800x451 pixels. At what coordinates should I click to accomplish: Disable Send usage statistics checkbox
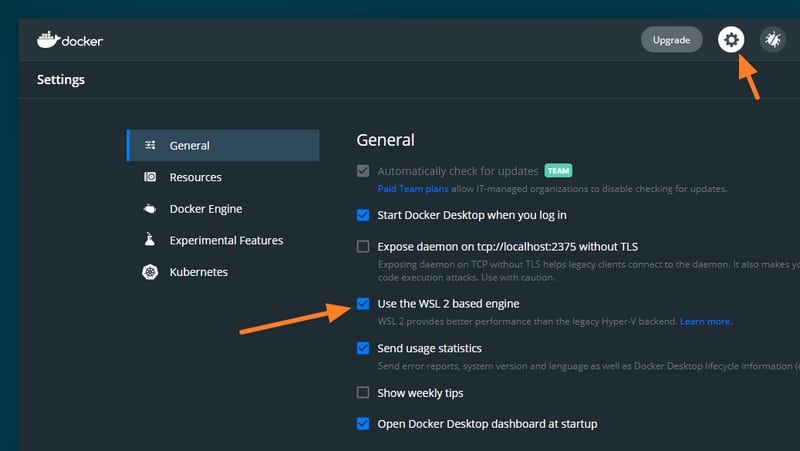click(363, 348)
